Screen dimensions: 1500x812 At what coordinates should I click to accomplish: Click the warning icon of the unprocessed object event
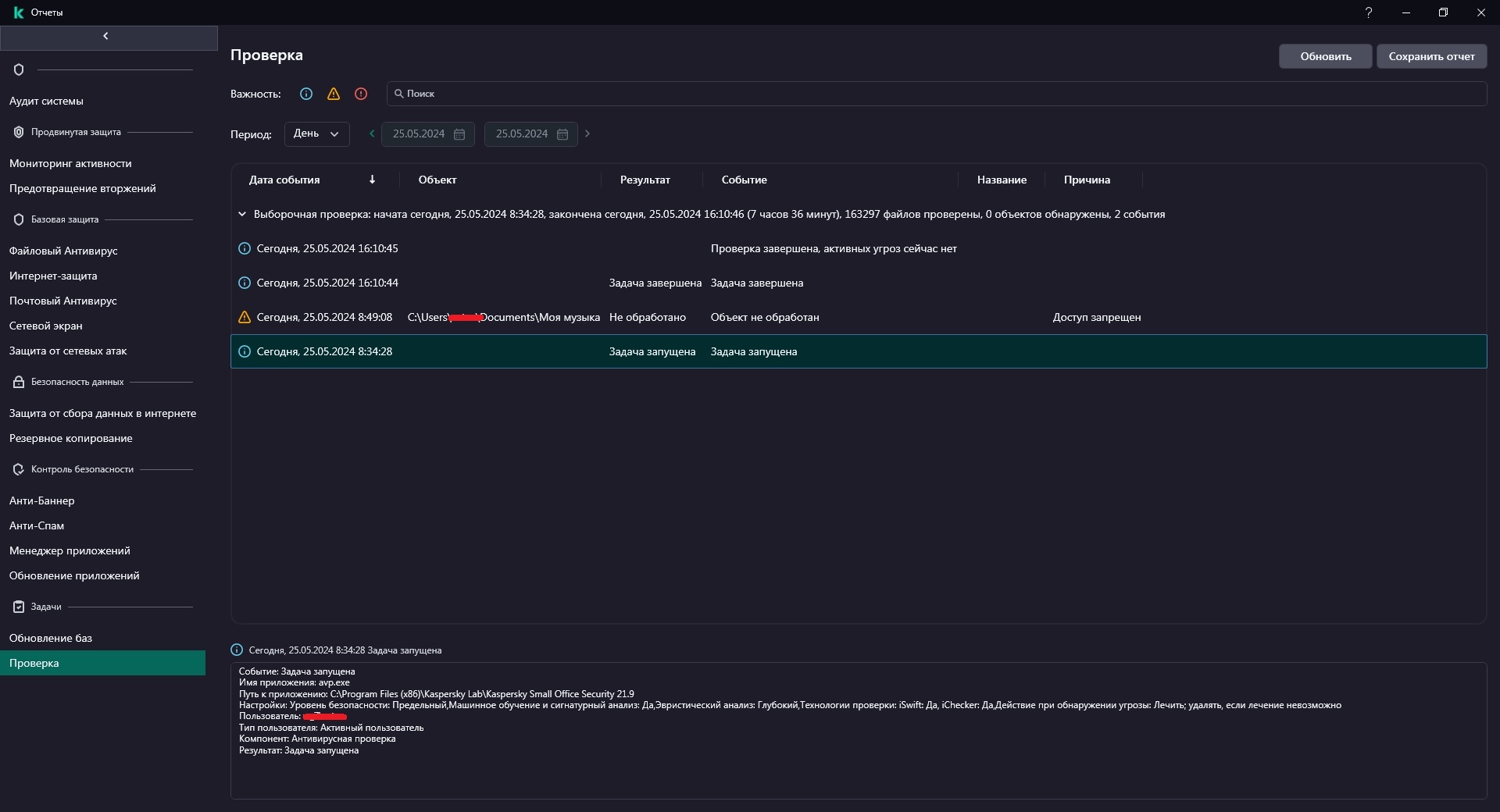(245, 317)
